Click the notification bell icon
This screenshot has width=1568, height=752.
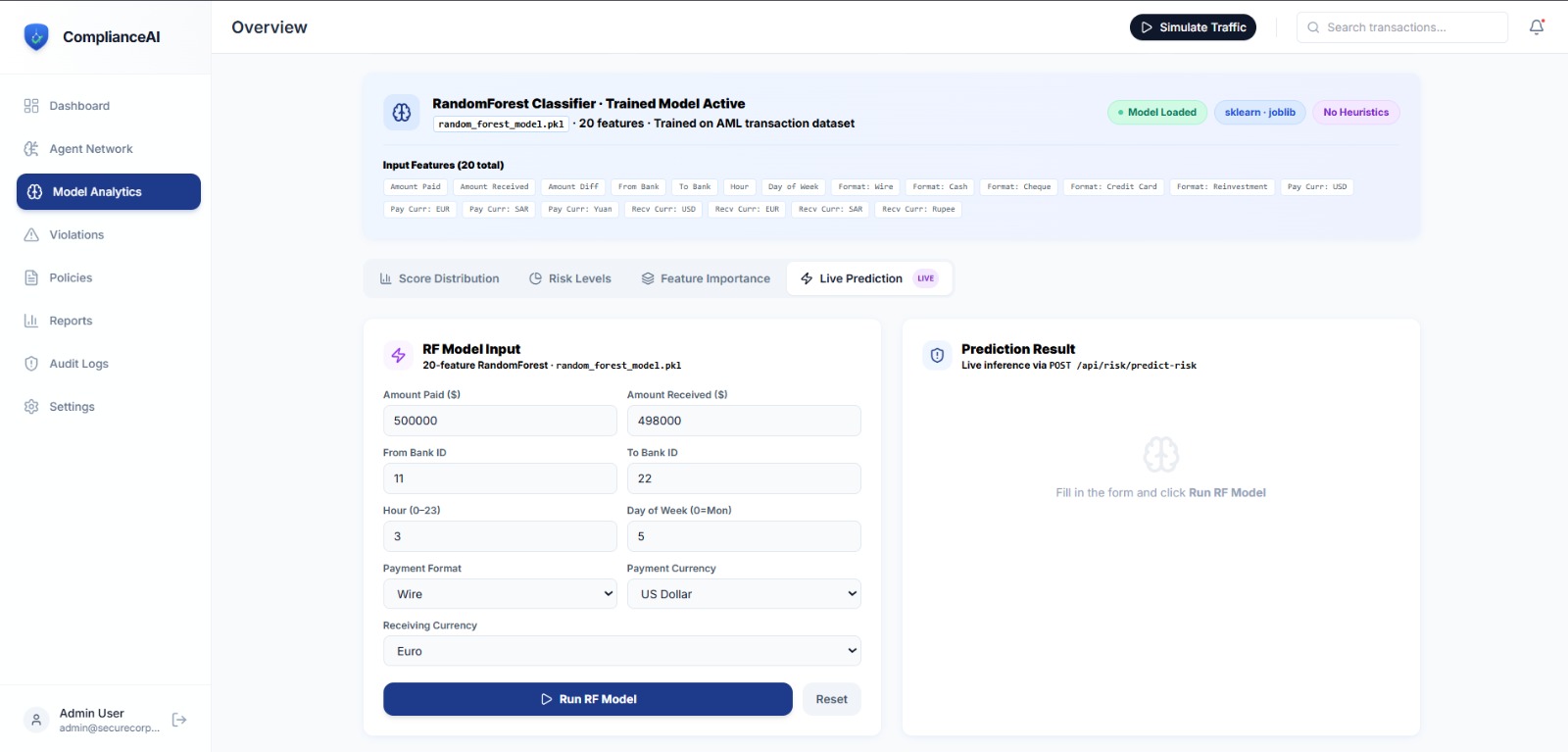click(x=1537, y=27)
